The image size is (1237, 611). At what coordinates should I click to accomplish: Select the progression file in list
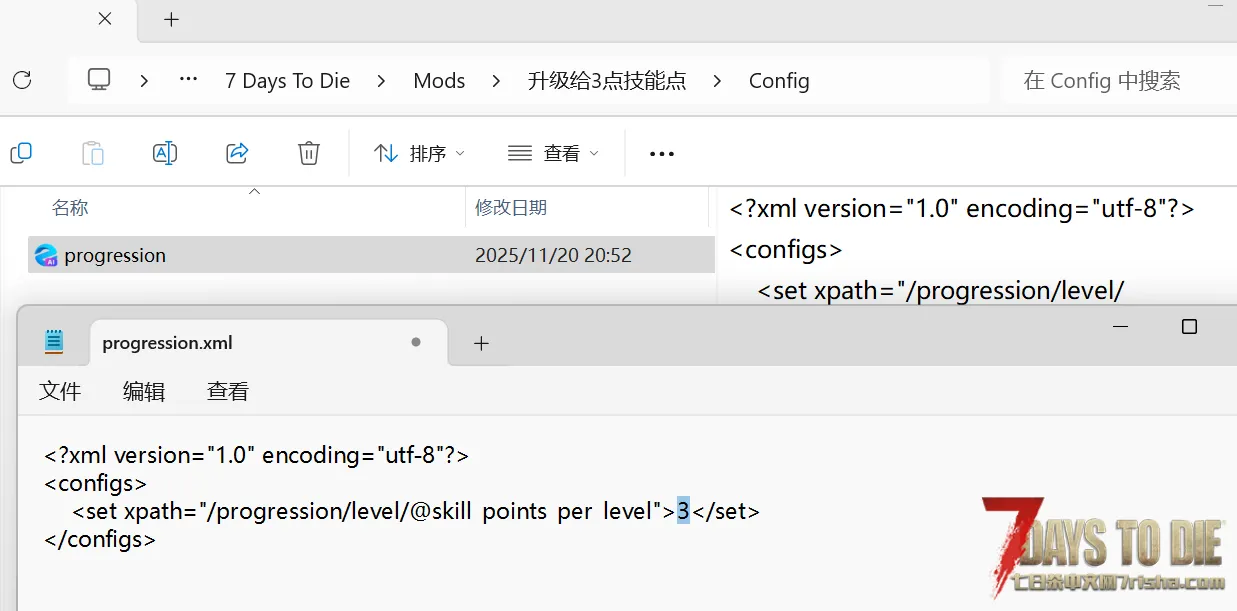(115, 255)
